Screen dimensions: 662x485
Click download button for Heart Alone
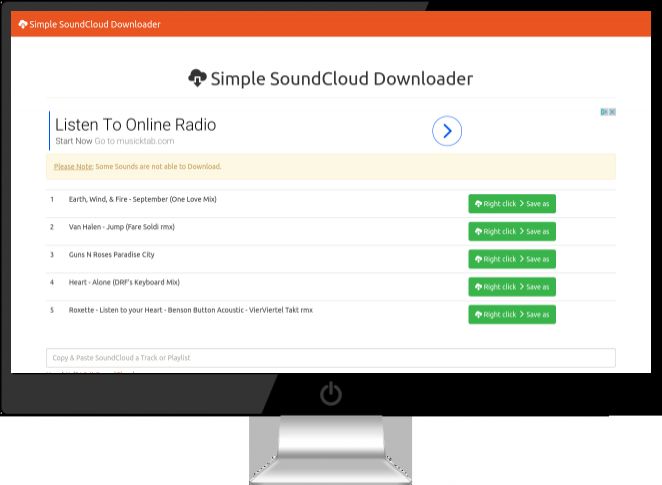pos(512,287)
